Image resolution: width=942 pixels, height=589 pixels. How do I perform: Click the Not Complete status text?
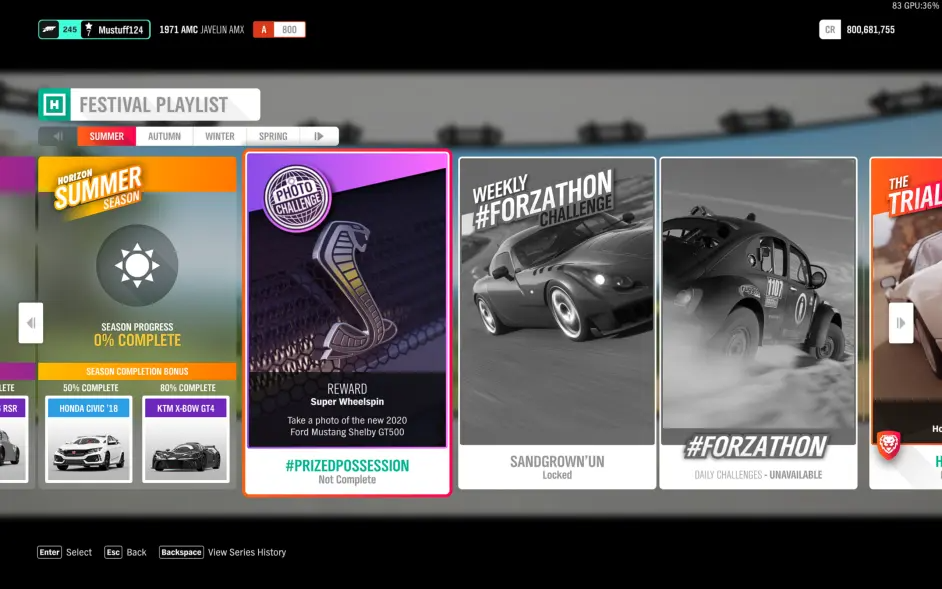[347, 480]
